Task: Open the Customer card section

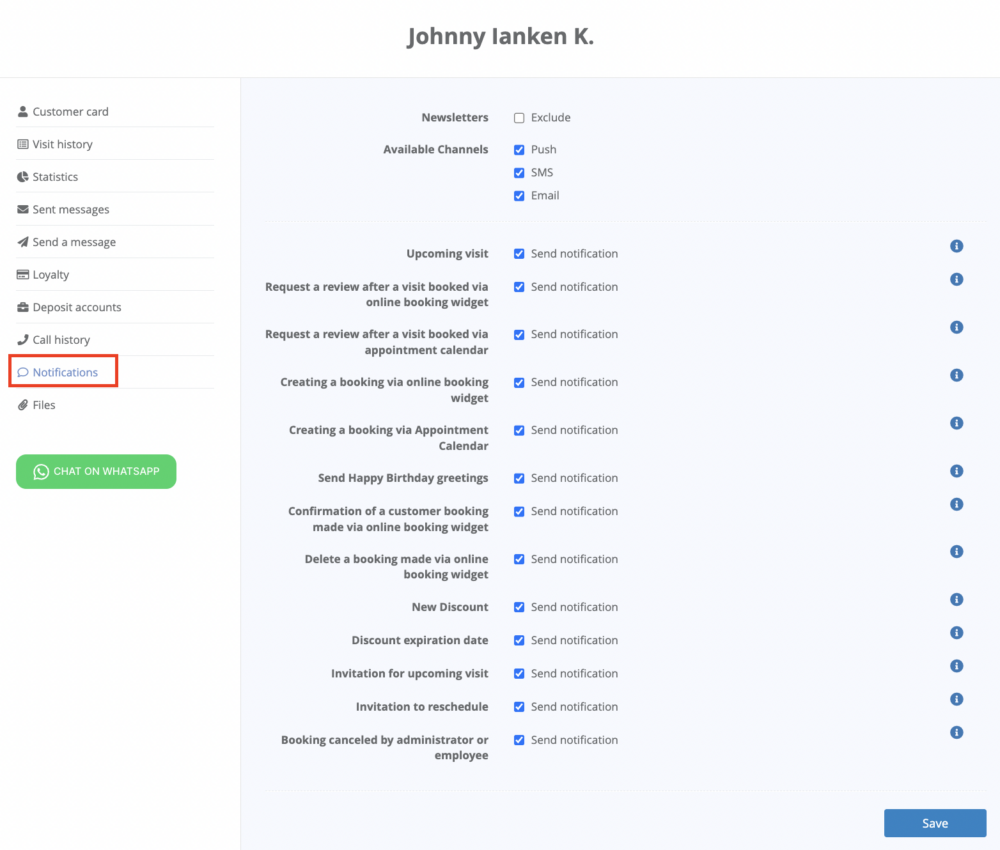Action: (x=70, y=112)
